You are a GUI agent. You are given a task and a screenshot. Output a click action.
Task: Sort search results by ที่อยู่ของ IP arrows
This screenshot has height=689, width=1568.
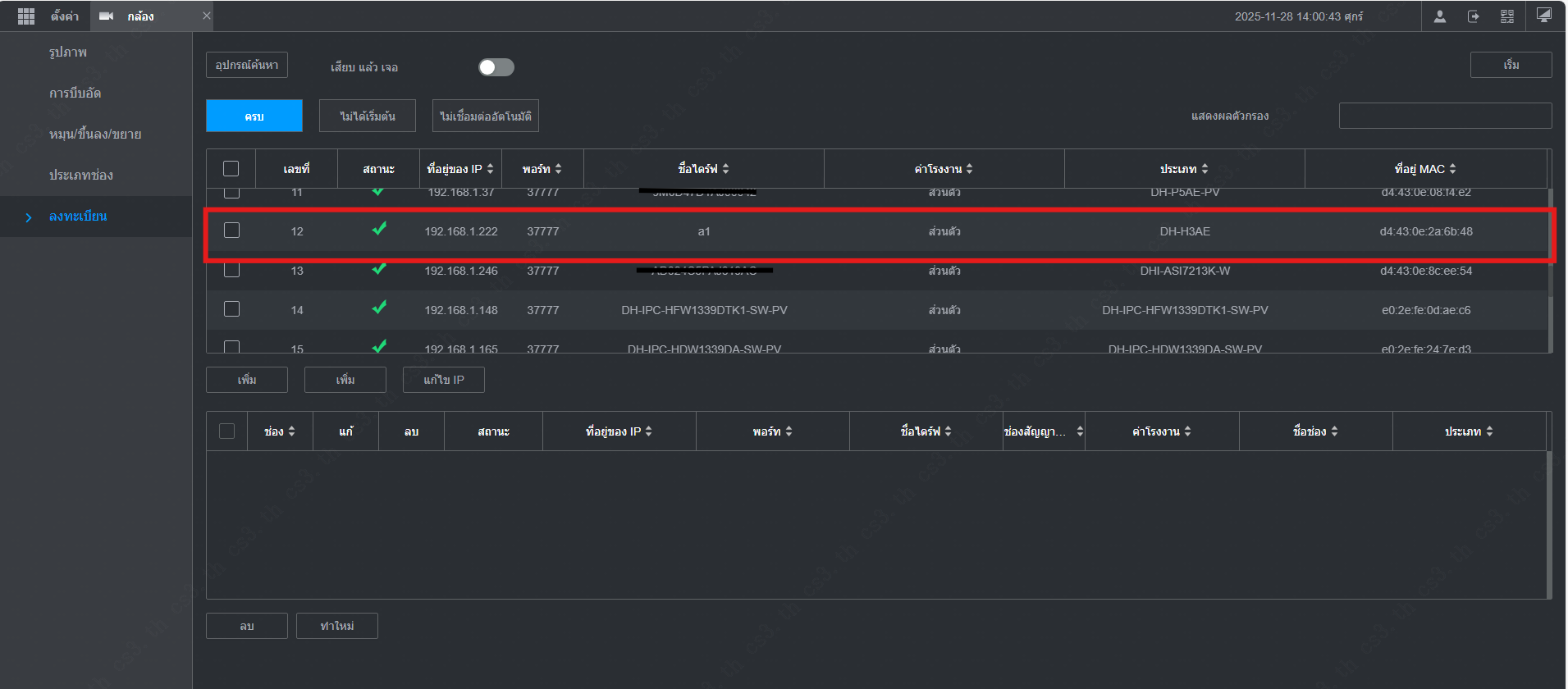(490, 169)
